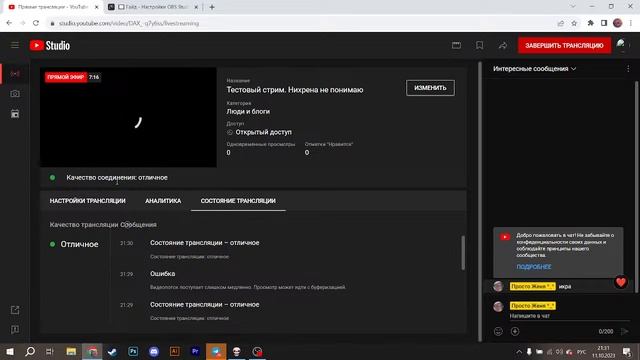640x360 pixels.
Task: Open the hamburger navigation menu
Action: pyautogui.click(x=15, y=45)
